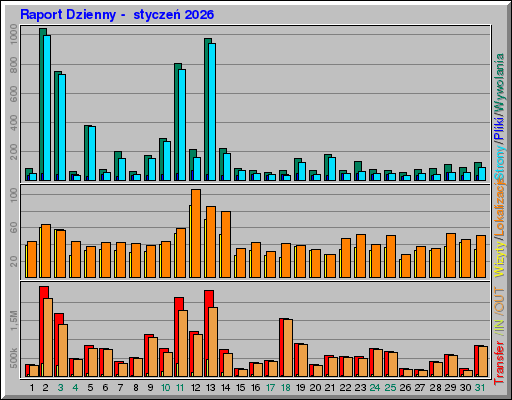Image resolution: width=512 pixels, height=400 pixels.
Task: Select day label 12 on the x-axis
Action: (195, 388)
